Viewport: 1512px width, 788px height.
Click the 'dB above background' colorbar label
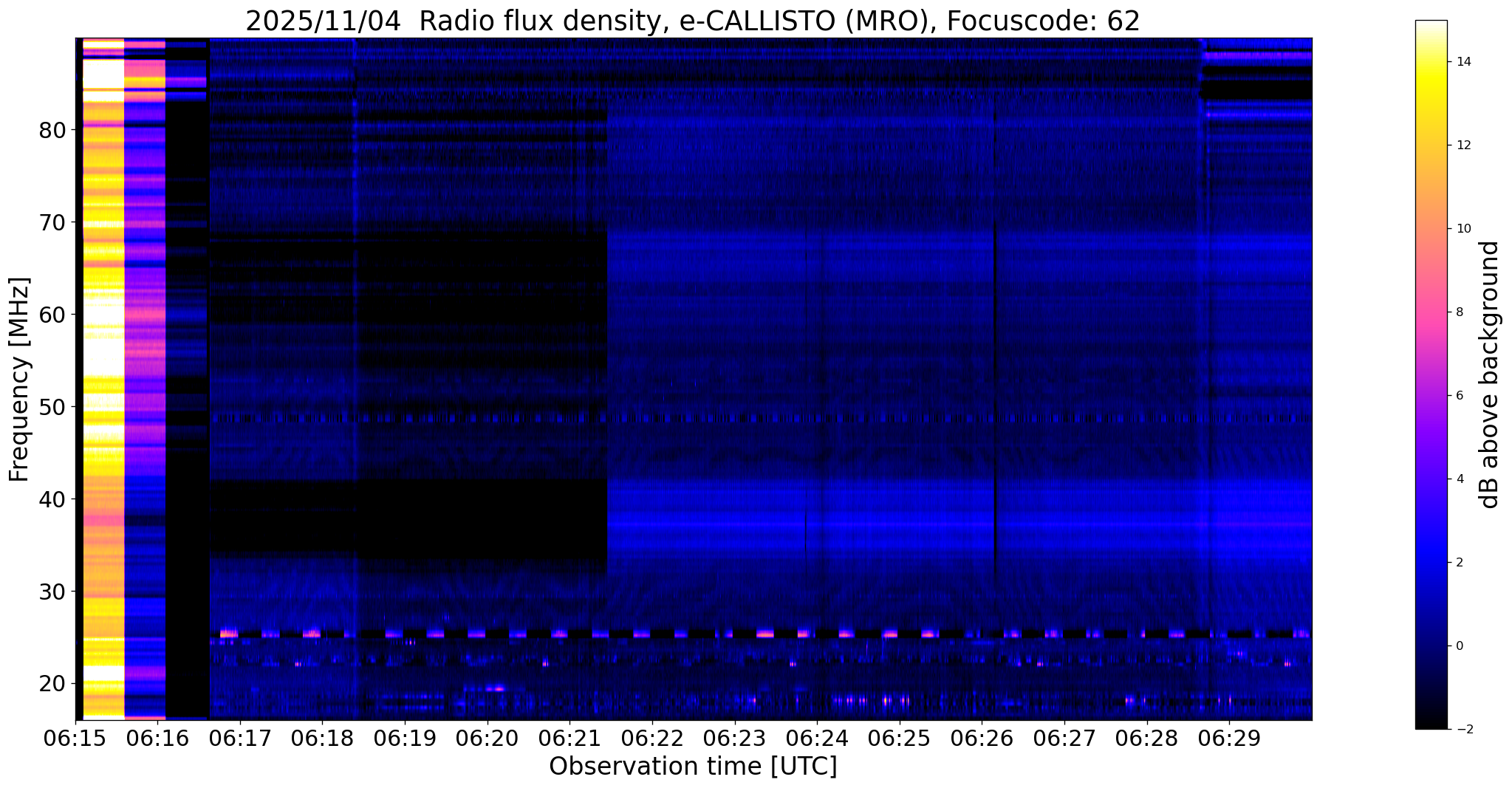tap(1490, 374)
